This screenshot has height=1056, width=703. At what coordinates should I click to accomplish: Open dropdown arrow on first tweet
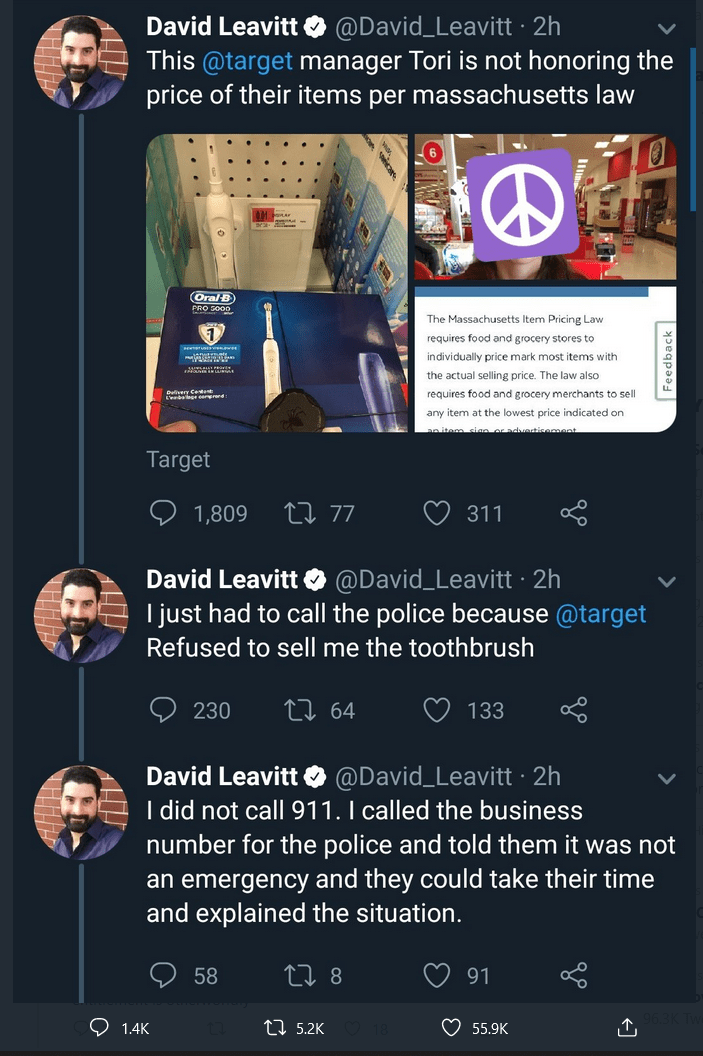[x=666, y=30]
